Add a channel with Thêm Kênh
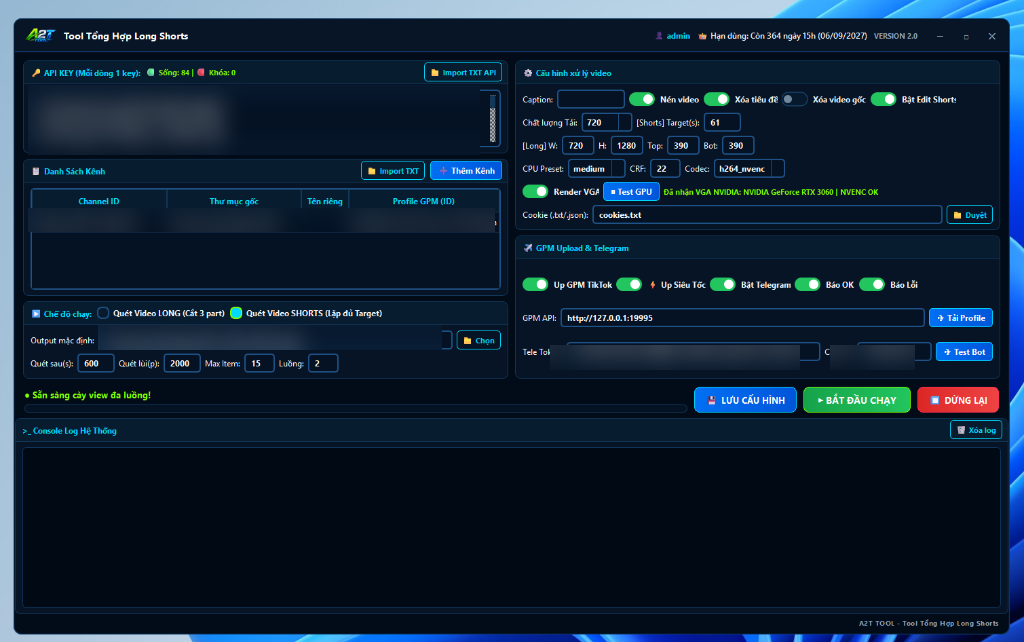 click(x=466, y=170)
